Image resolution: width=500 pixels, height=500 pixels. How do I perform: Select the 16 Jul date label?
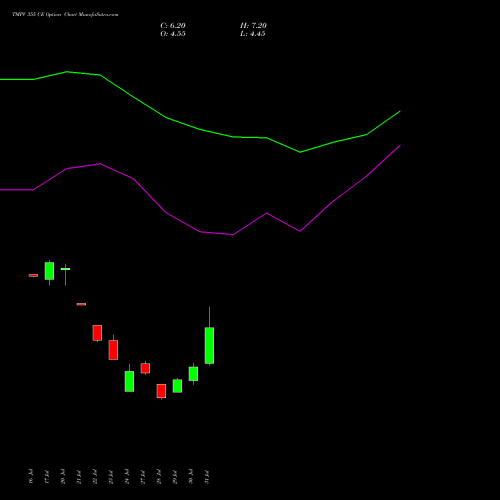[x=31, y=476]
